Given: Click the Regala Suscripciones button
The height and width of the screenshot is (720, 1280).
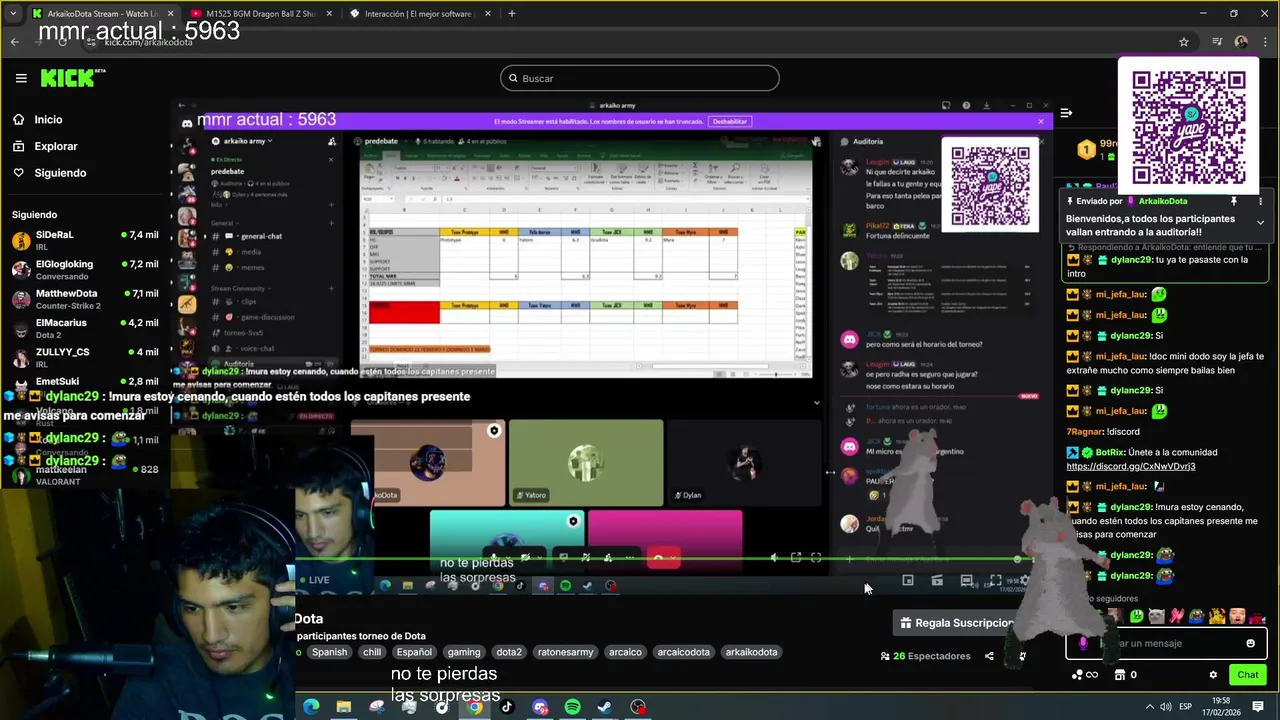Looking at the screenshot, I should 958,623.
